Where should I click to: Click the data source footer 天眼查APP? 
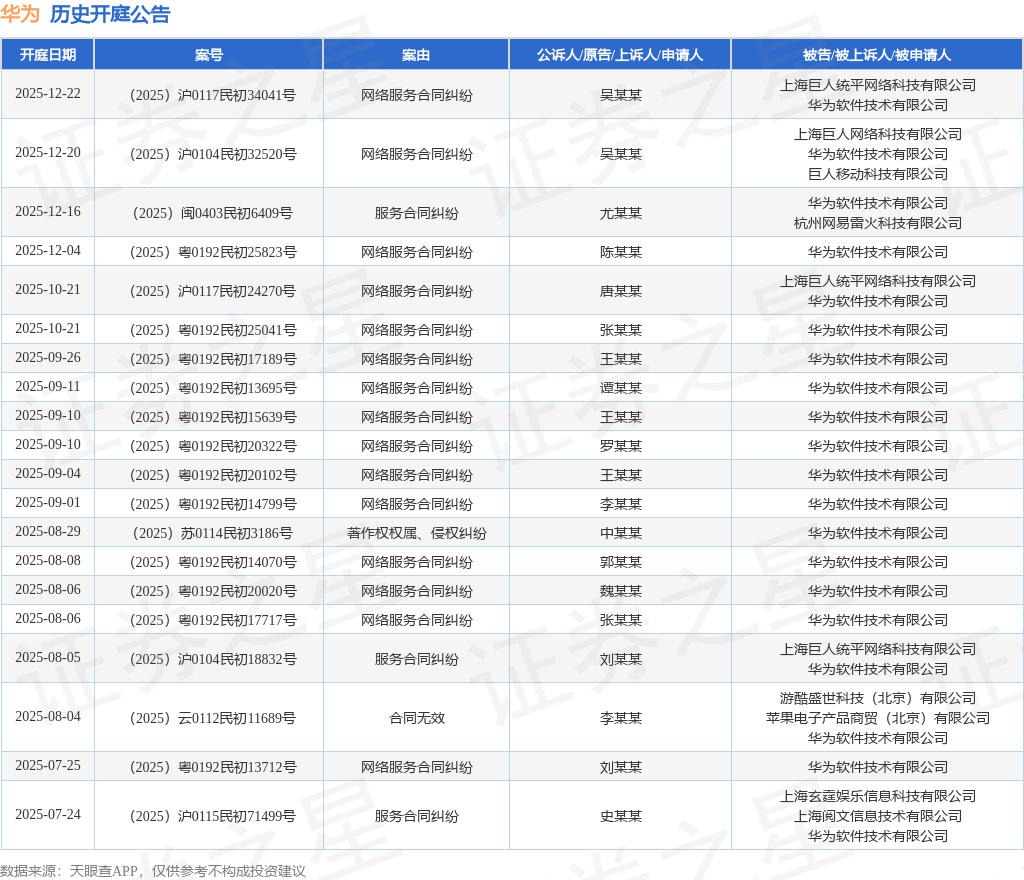tap(103, 871)
